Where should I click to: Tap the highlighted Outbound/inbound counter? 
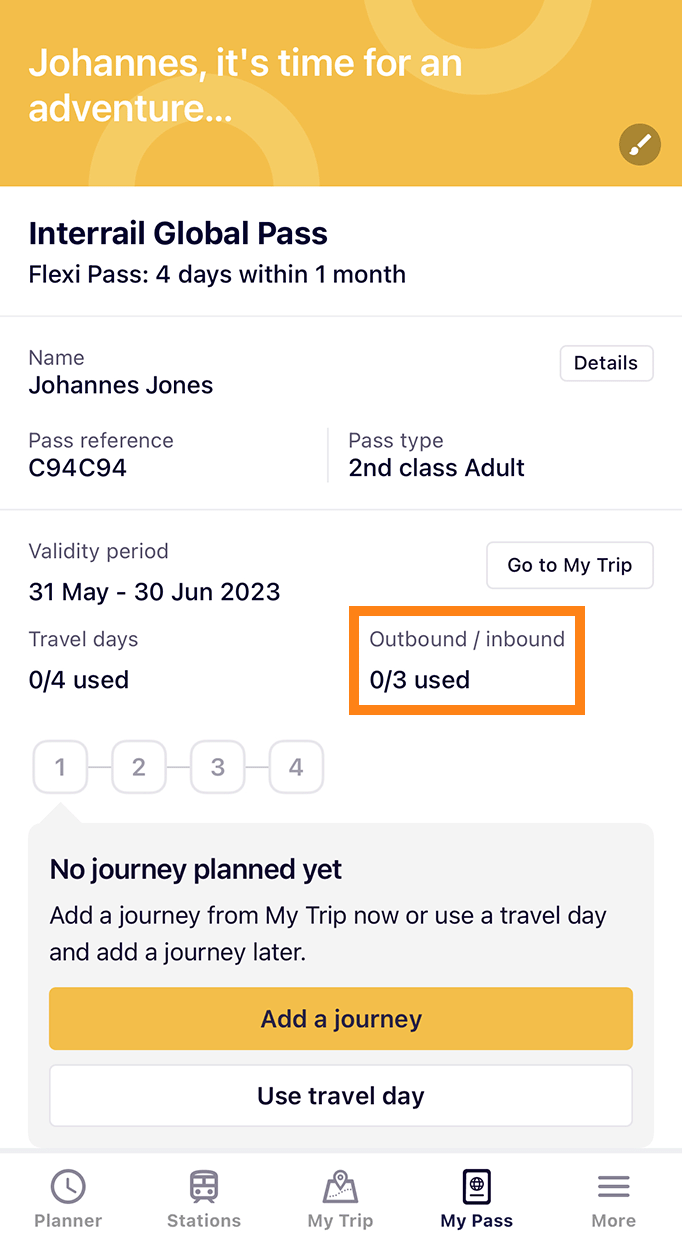[466, 660]
